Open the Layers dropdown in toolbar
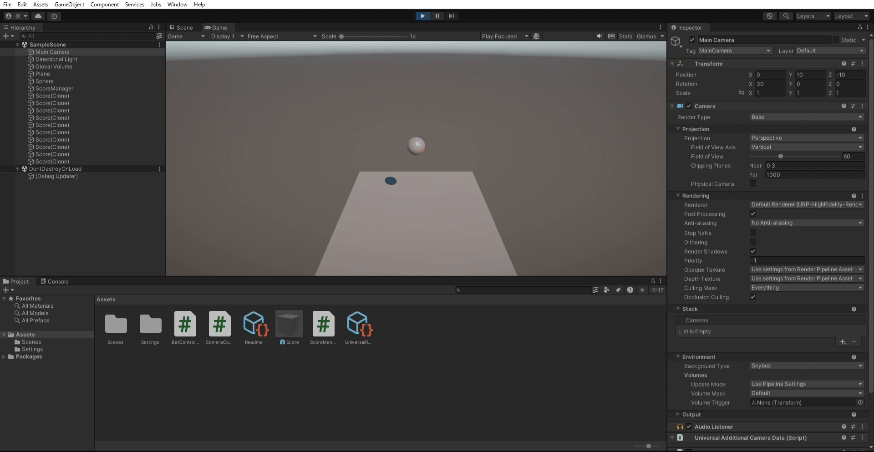 [809, 16]
